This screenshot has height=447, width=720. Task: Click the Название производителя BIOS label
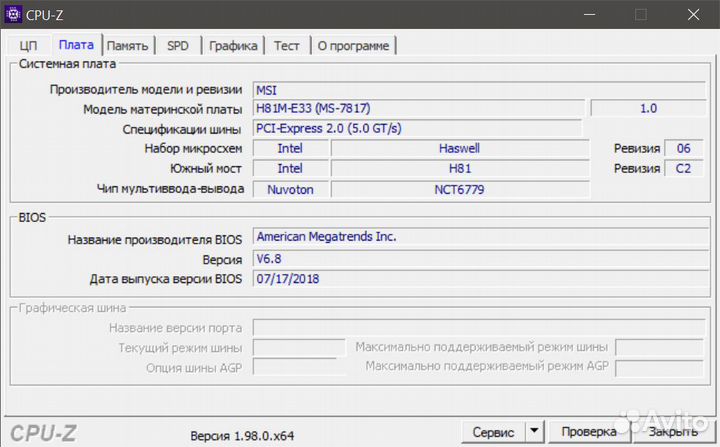click(x=155, y=240)
